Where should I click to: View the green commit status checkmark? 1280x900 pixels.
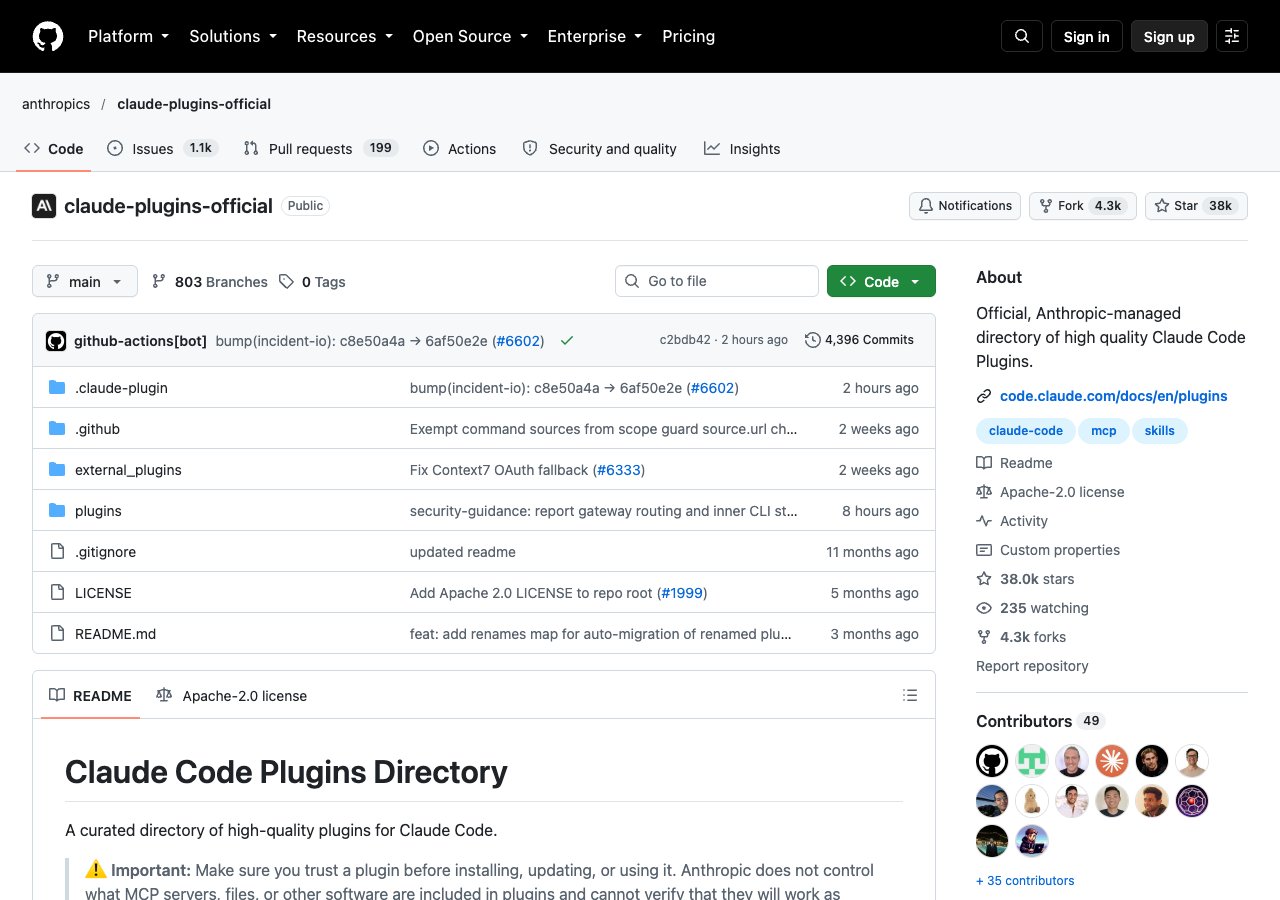567,340
